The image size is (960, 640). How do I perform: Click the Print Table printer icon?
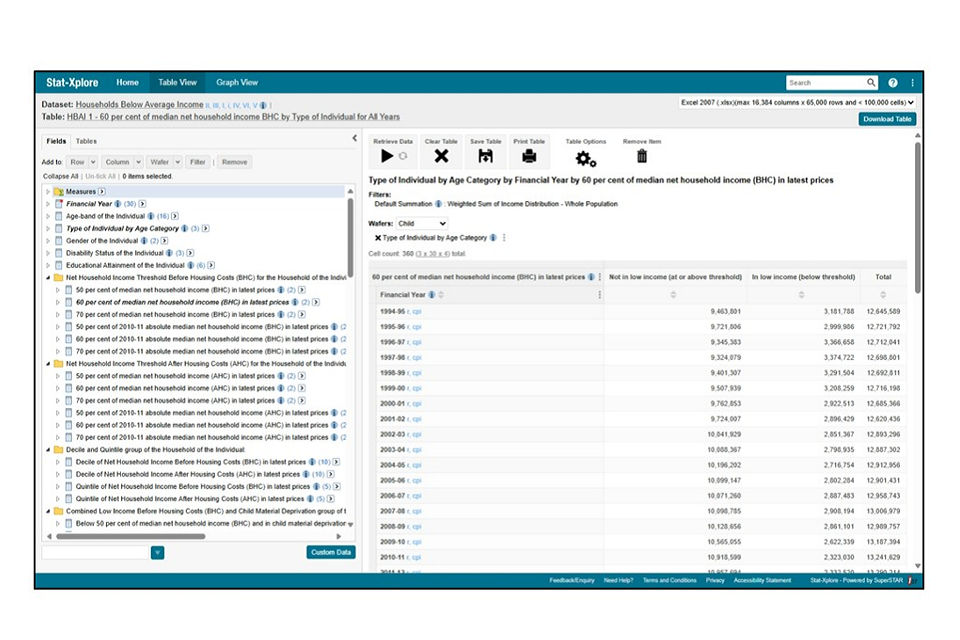coord(529,156)
